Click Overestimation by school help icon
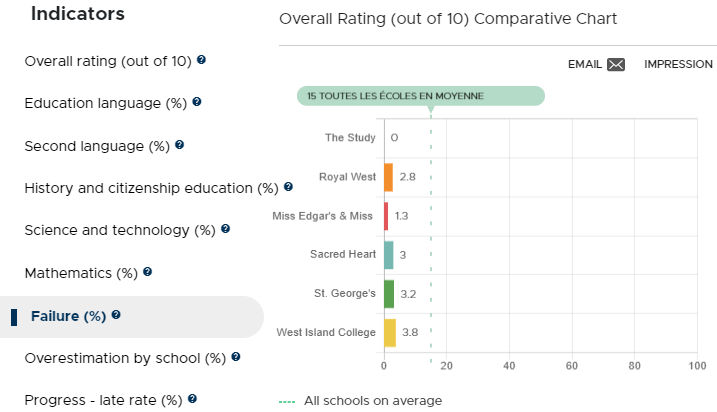The image size is (717, 412). (236, 357)
